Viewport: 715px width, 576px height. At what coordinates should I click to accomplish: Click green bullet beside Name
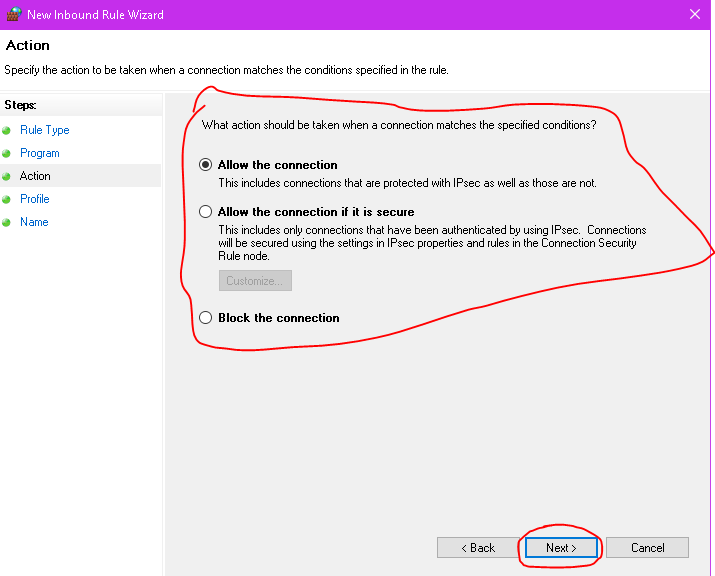pyautogui.click(x=6, y=223)
